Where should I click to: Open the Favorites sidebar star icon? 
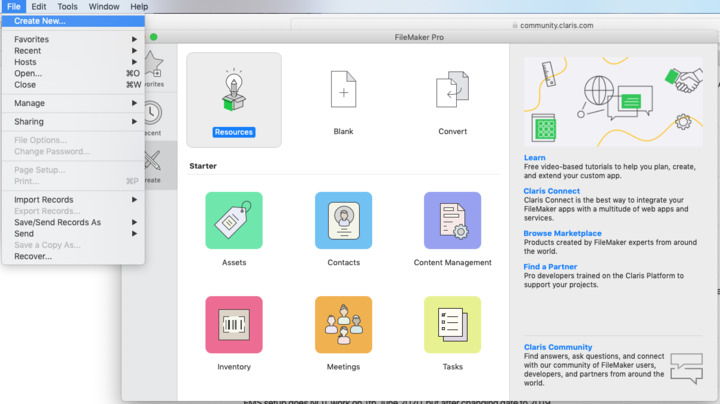coord(154,64)
